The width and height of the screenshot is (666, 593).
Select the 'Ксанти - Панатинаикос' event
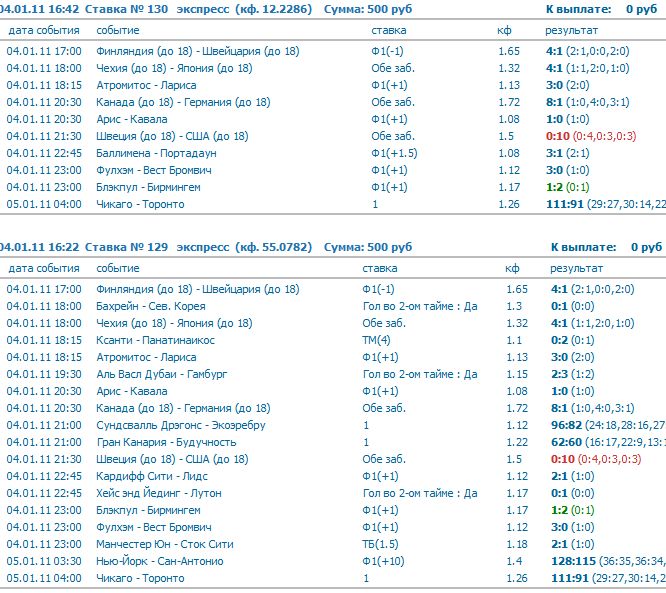pyautogui.click(x=155, y=340)
